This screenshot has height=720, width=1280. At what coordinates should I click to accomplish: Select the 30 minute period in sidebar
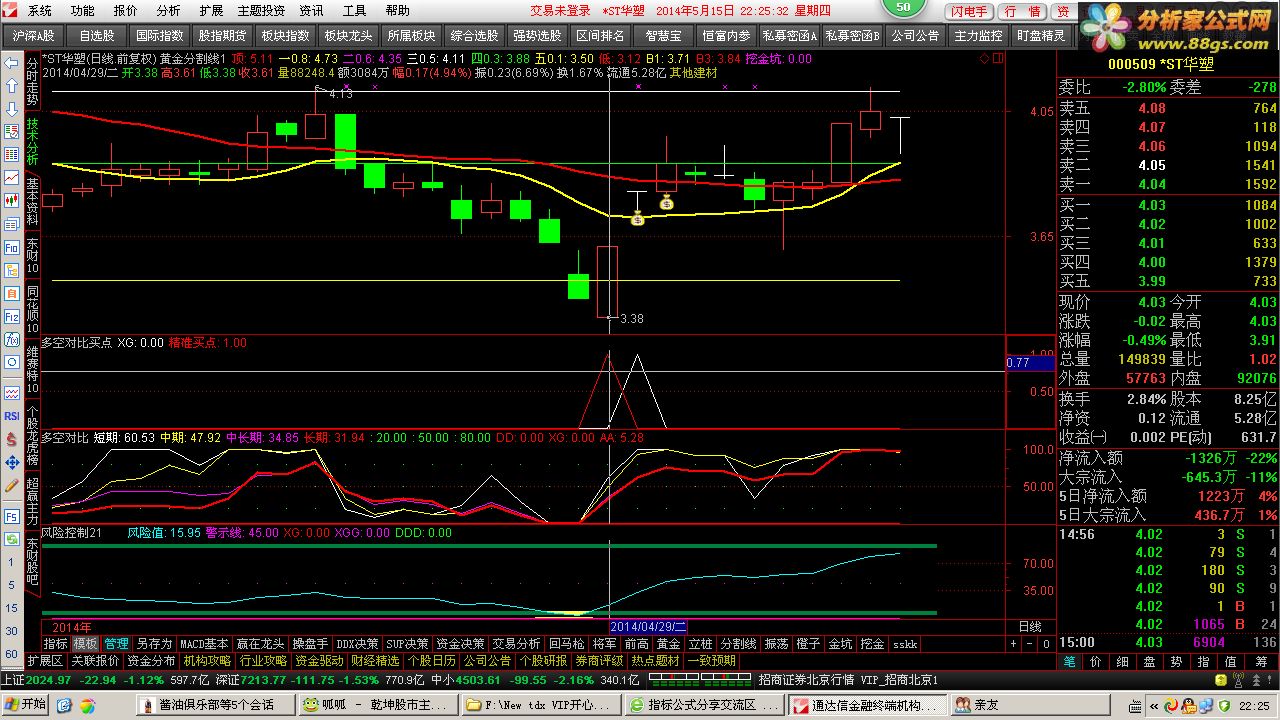pos(10,631)
